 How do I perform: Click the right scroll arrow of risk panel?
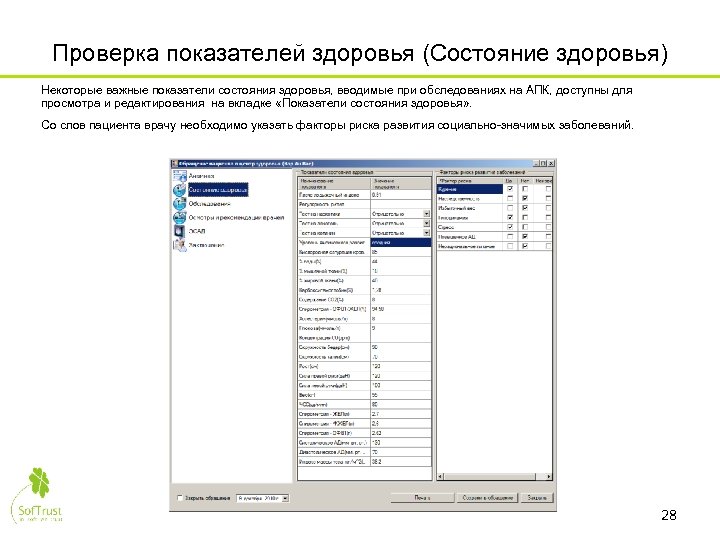pos(549,477)
